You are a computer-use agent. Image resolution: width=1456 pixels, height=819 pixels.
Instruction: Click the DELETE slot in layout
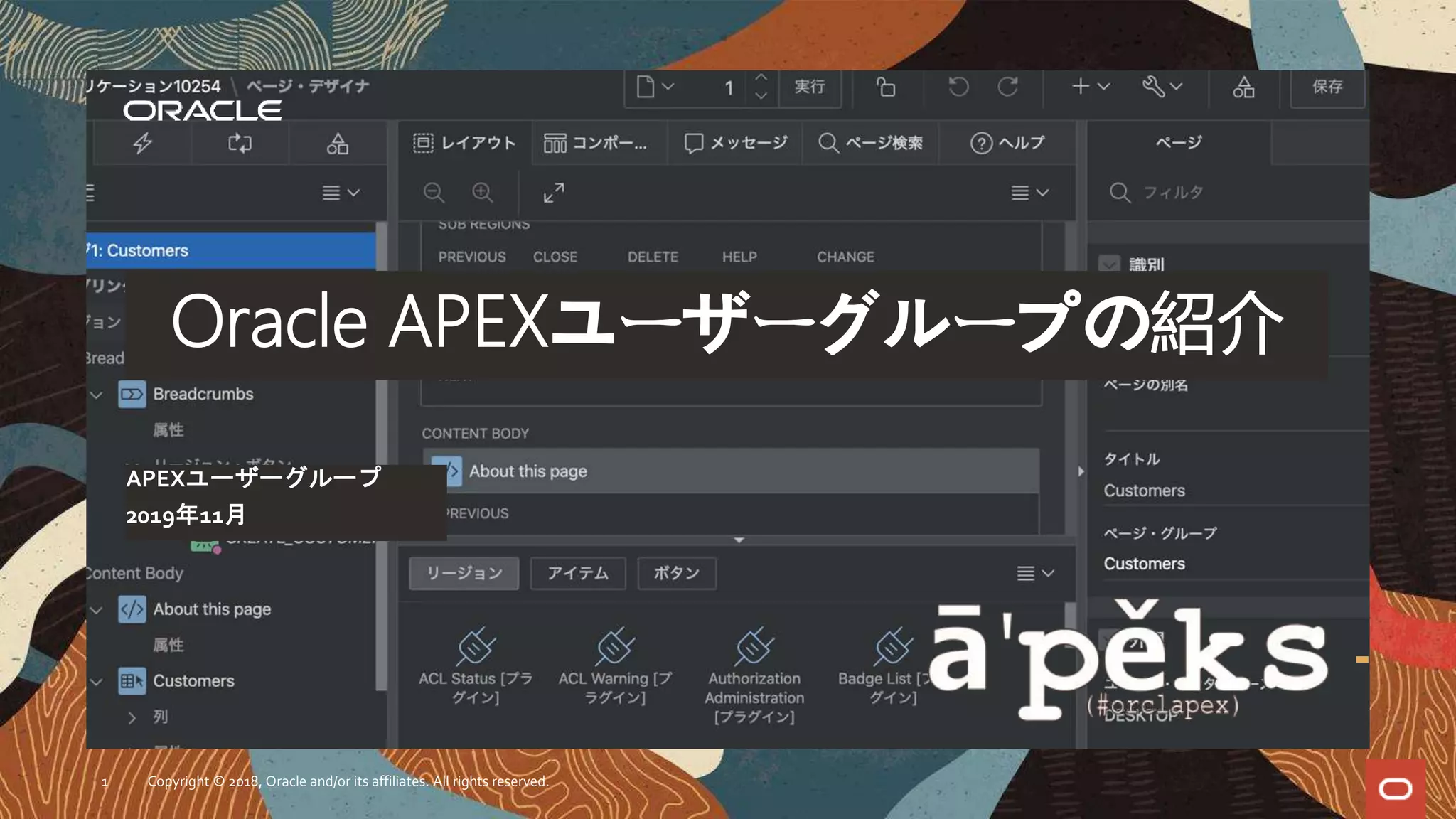653,257
